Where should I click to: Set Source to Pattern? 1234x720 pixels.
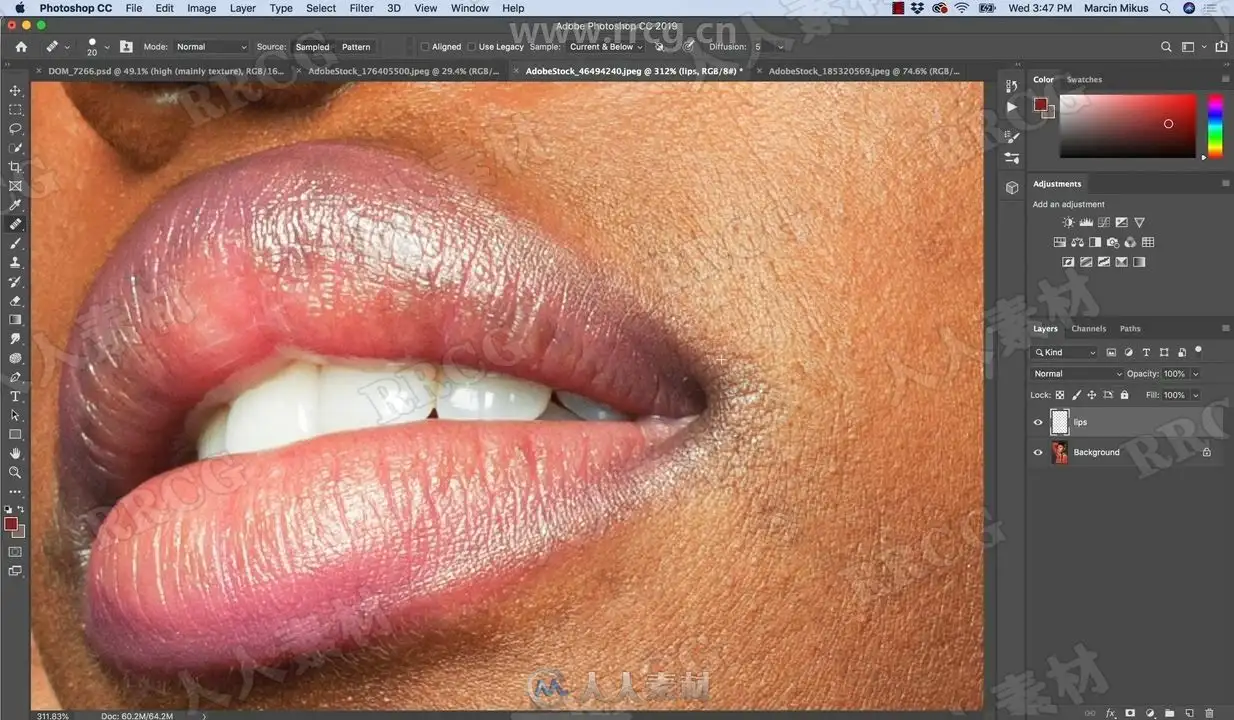pos(356,47)
